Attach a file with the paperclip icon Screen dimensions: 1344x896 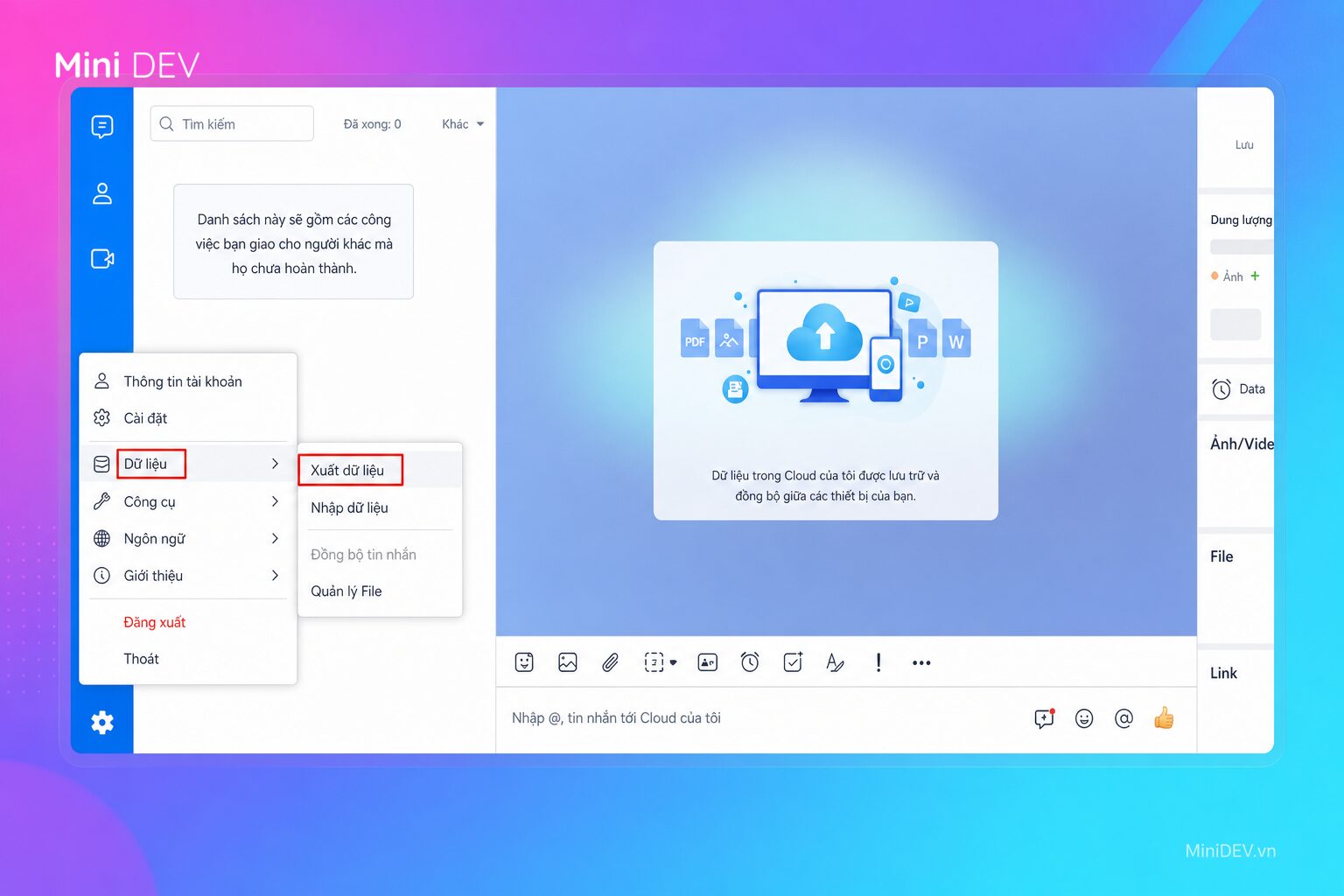click(610, 662)
